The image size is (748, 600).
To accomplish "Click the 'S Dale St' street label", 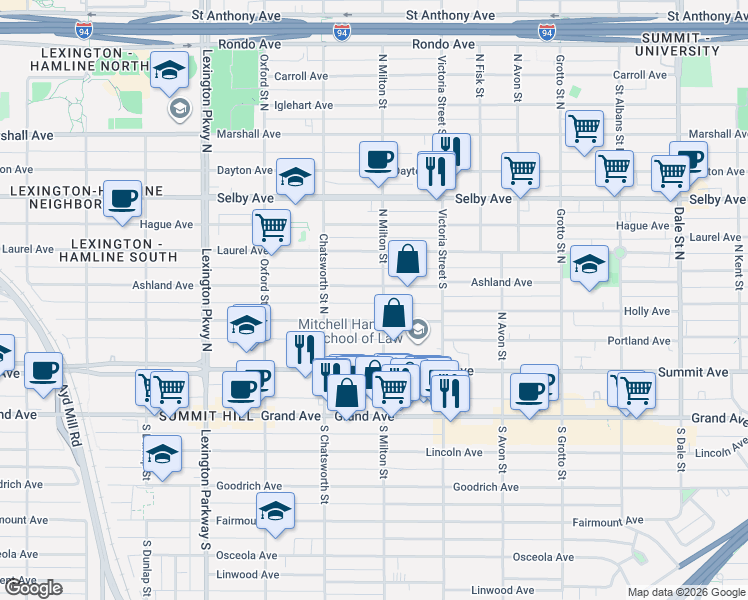I will tap(681, 450).
